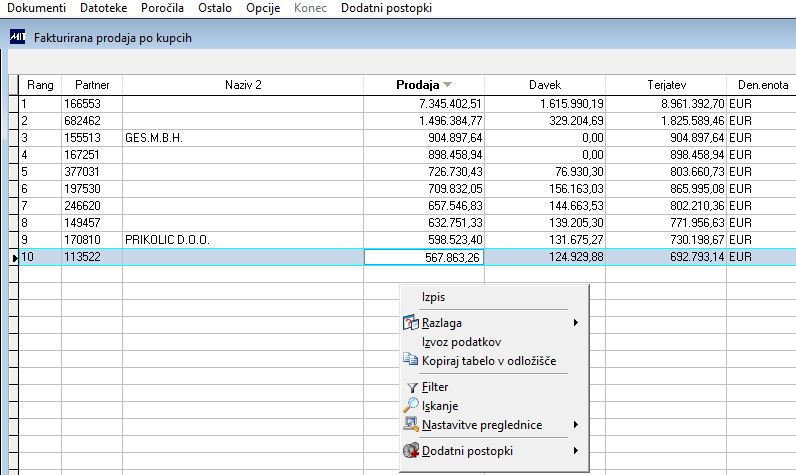
Task: Open the Datoteke menu
Action: click(x=104, y=8)
